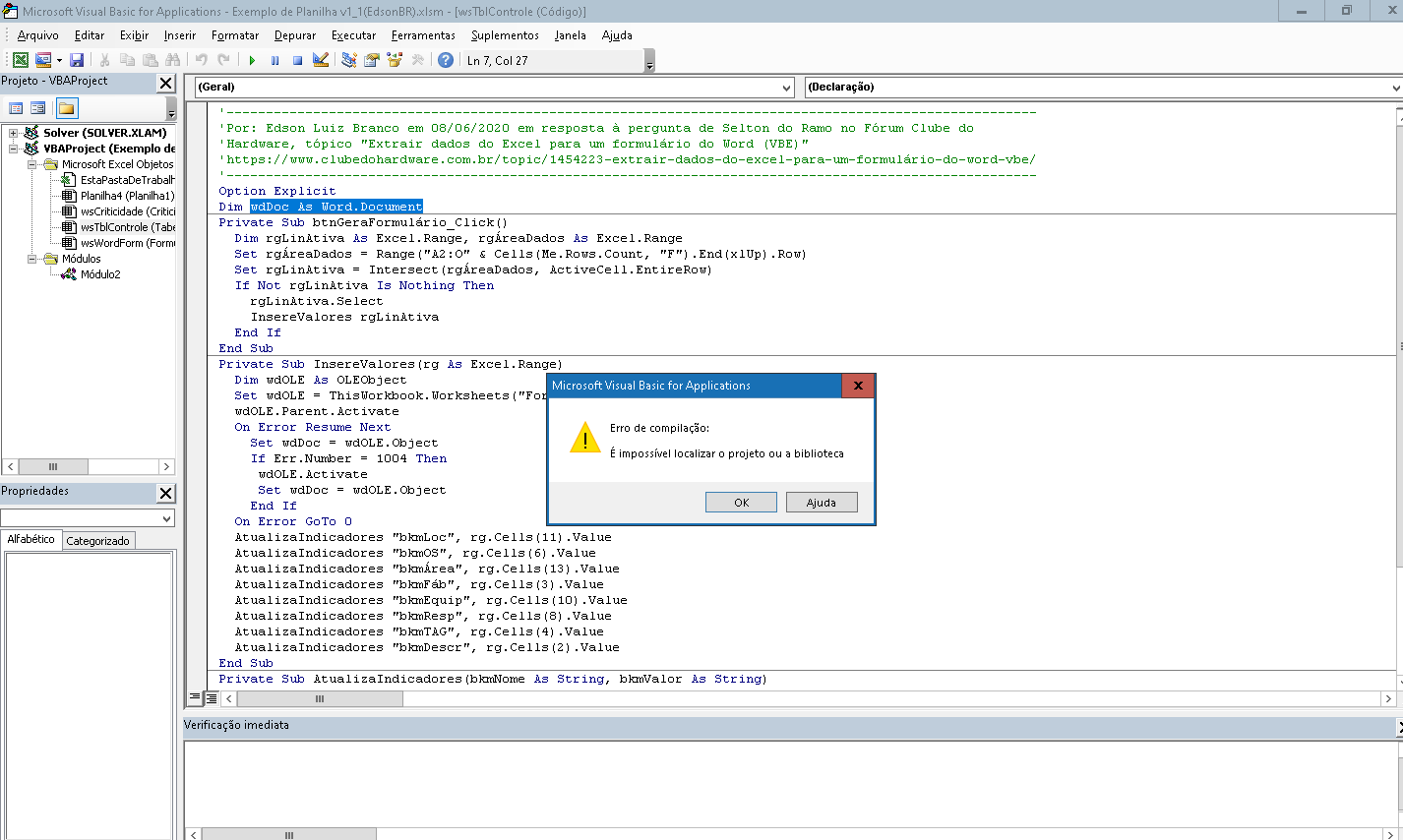Open the Insert UserForm dropdown arrow
The width and height of the screenshot is (1403, 840).
tap(59, 60)
